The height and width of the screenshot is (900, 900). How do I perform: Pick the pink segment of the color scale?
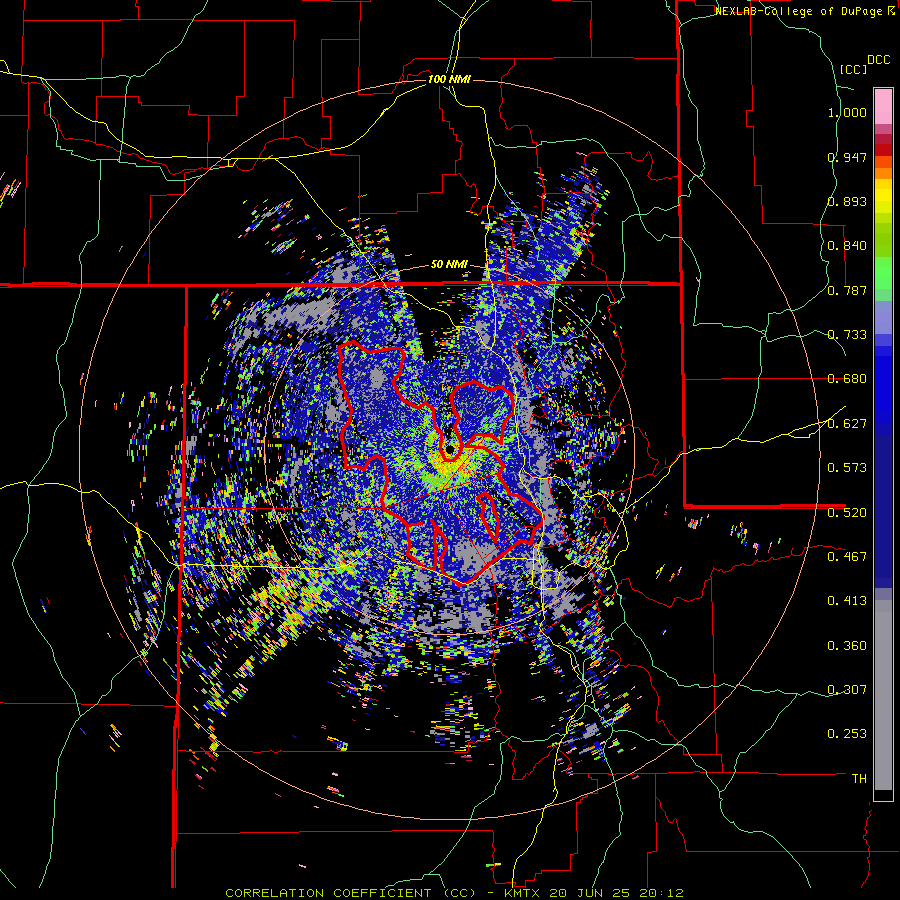[x=883, y=106]
